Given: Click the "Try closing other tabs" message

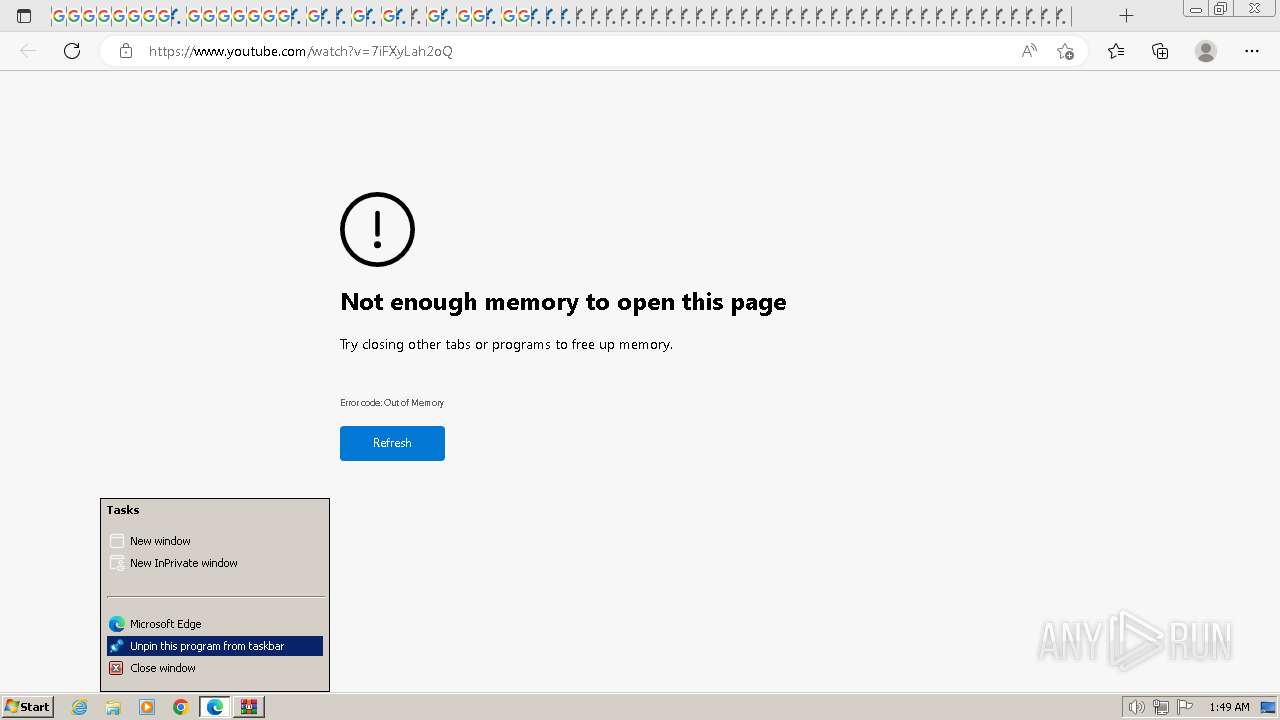Looking at the screenshot, I should pos(506,344).
